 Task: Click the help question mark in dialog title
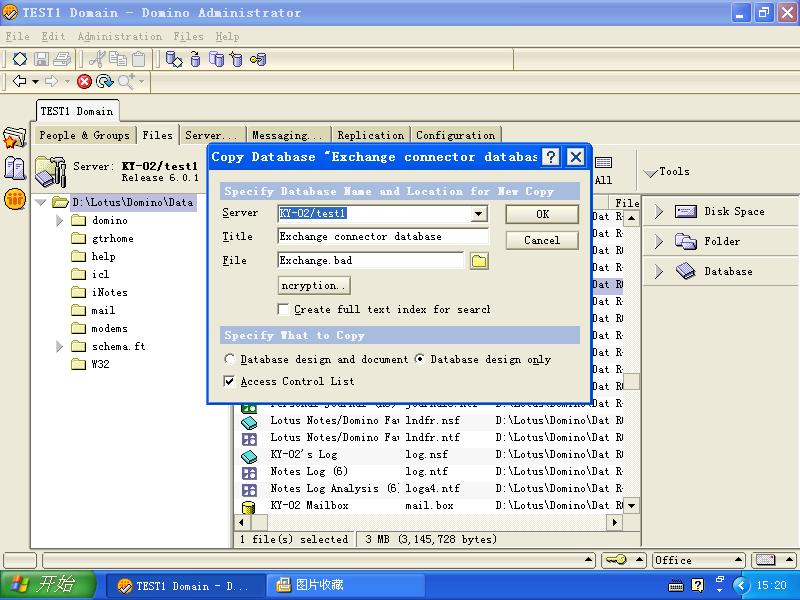coord(551,157)
